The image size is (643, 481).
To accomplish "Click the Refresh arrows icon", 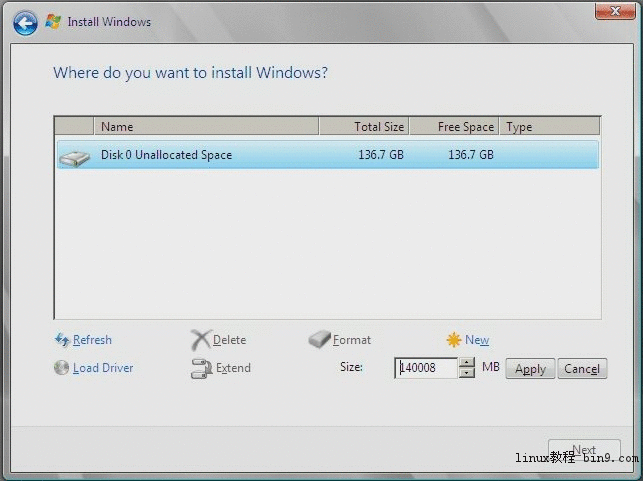I will coord(62,340).
